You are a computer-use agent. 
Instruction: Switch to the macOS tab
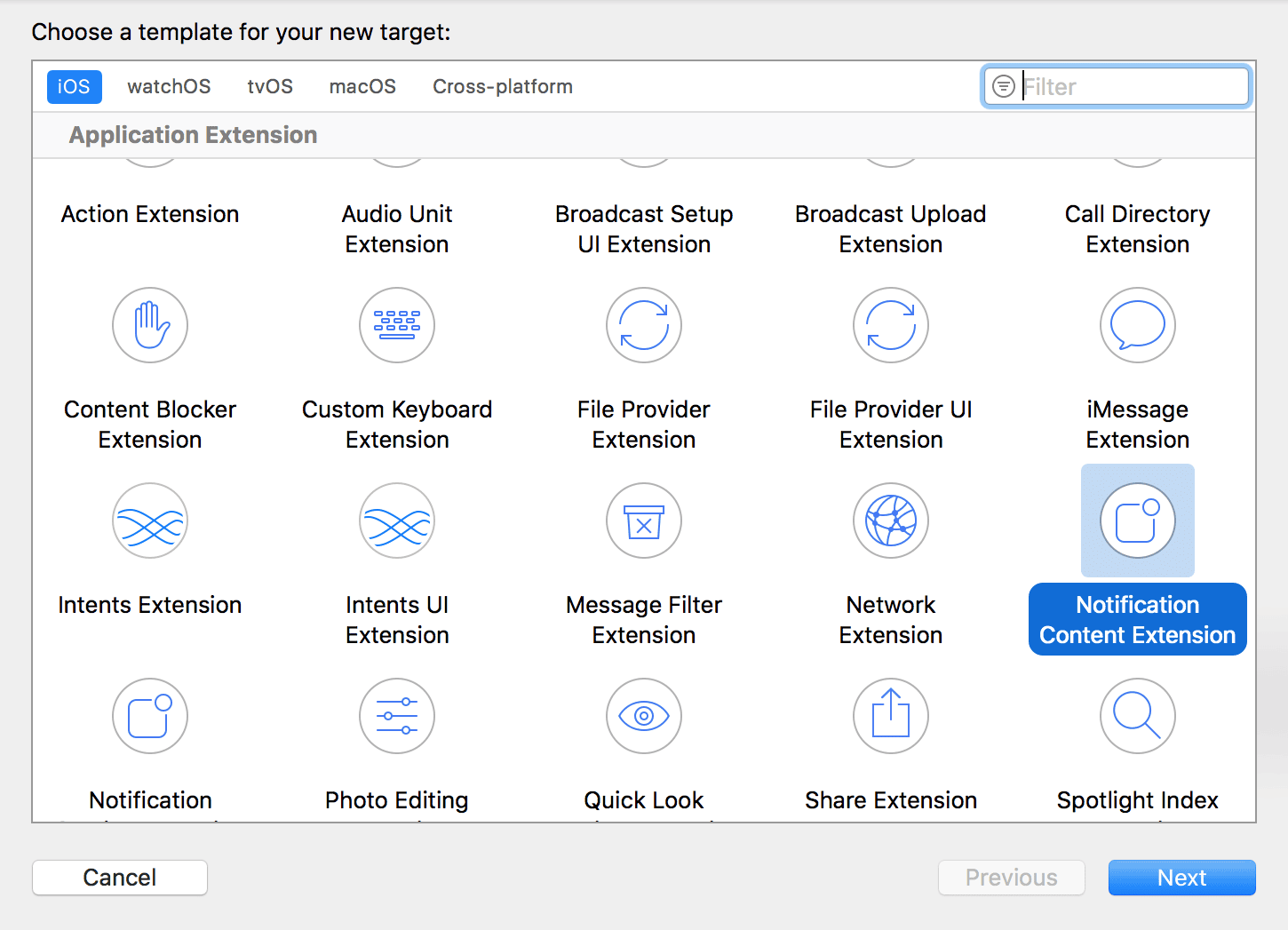click(362, 86)
